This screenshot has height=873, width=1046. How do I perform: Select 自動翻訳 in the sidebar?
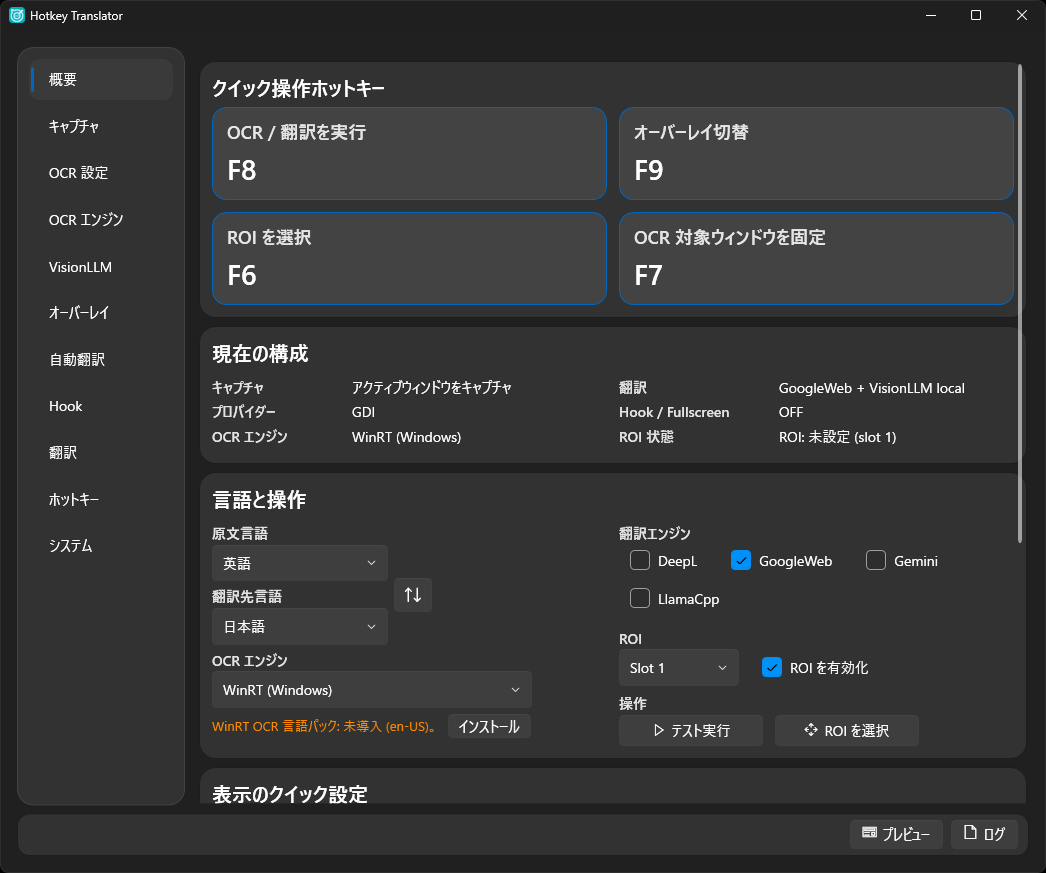point(101,359)
